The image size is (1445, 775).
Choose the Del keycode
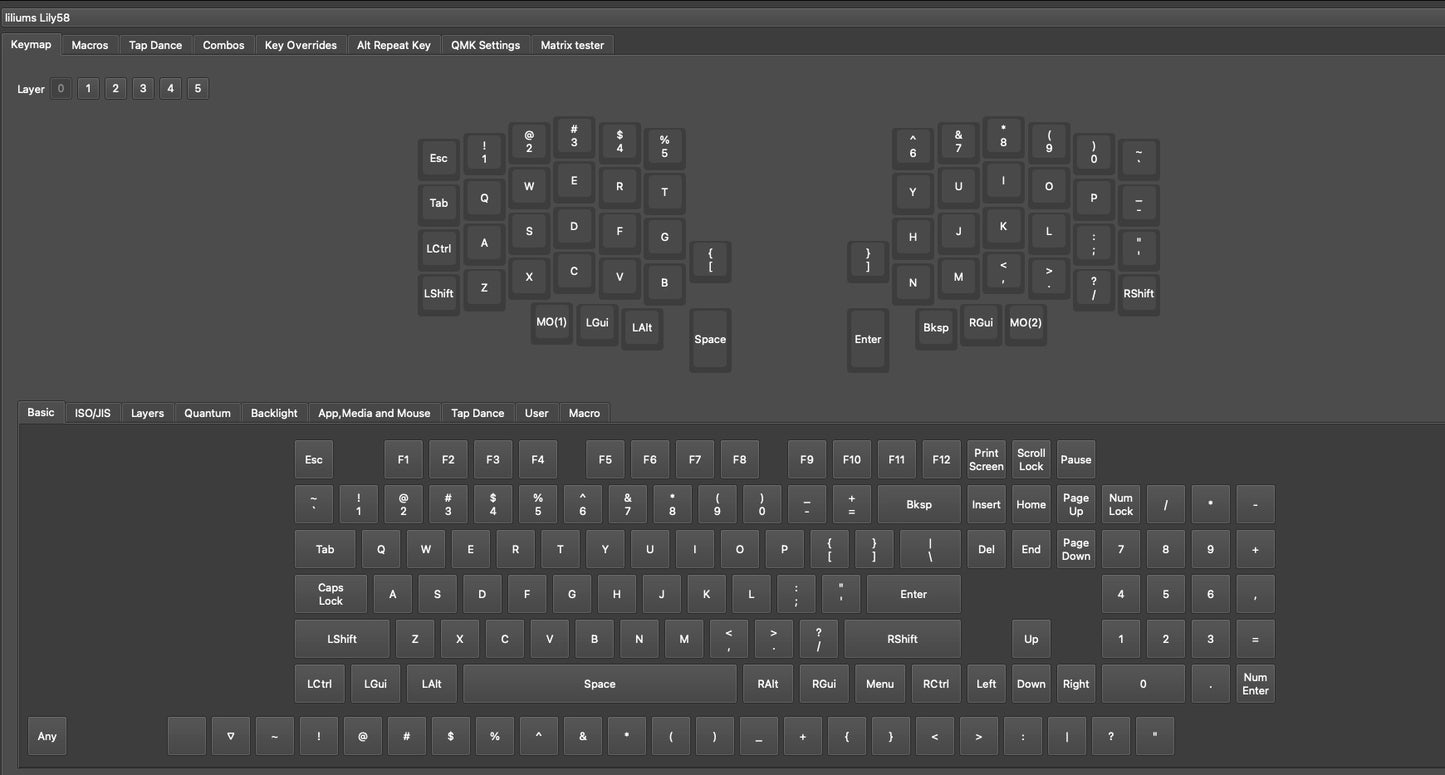click(x=986, y=549)
